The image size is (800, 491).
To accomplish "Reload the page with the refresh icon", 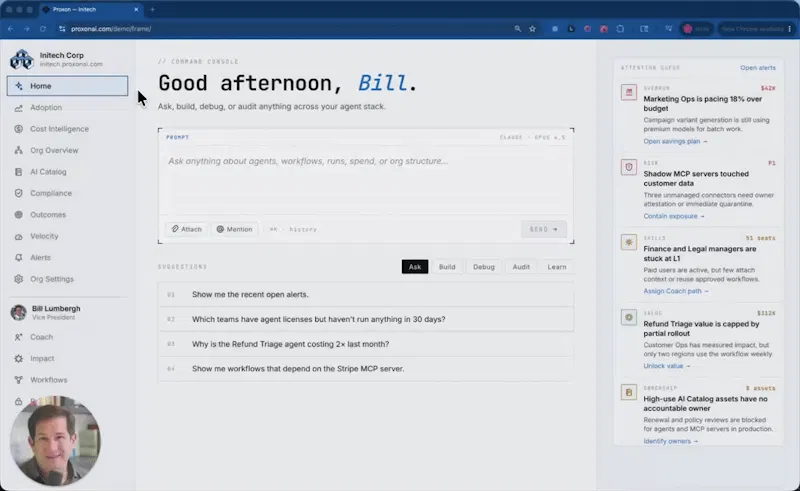I will (43, 29).
